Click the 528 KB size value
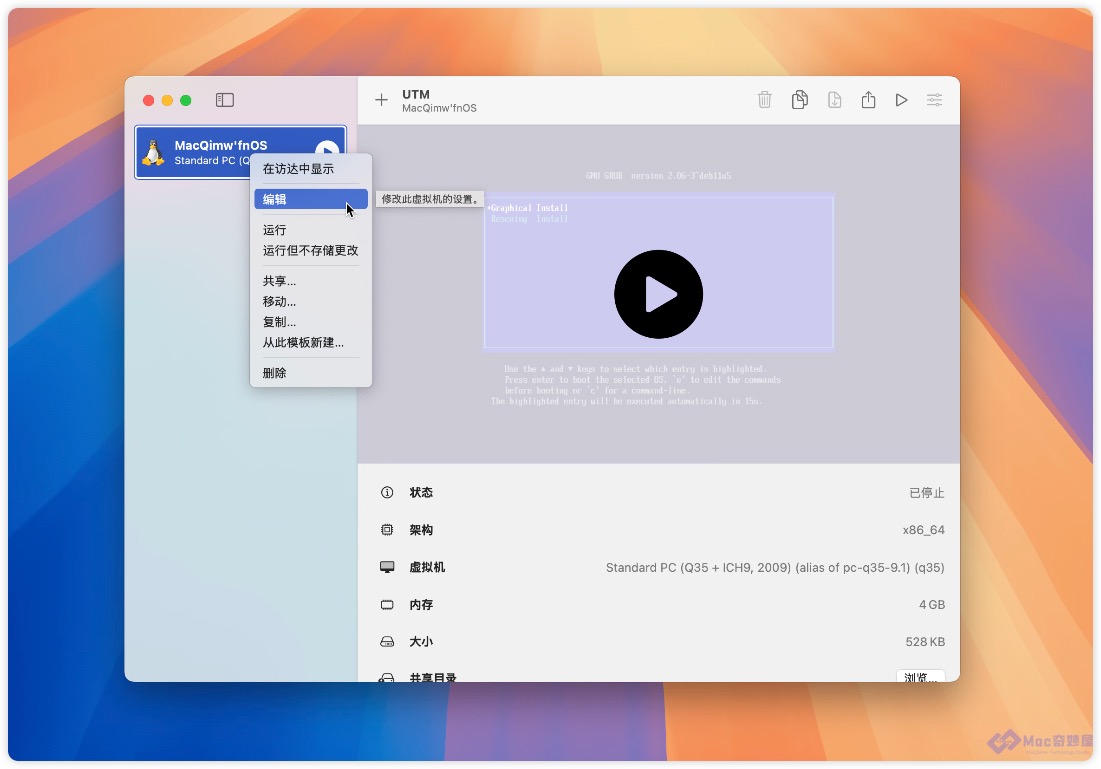Screen dimensions: 1101x769 coord(925,642)
